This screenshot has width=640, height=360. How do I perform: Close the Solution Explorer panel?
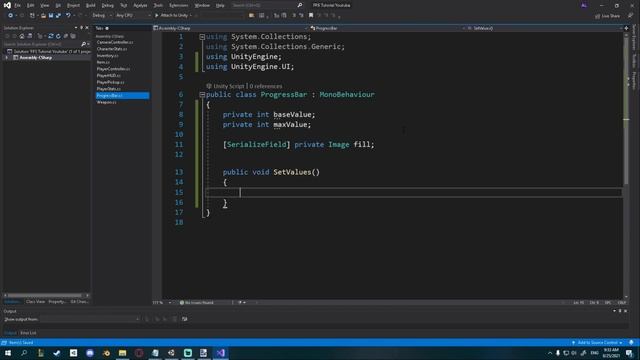point(87,28)
